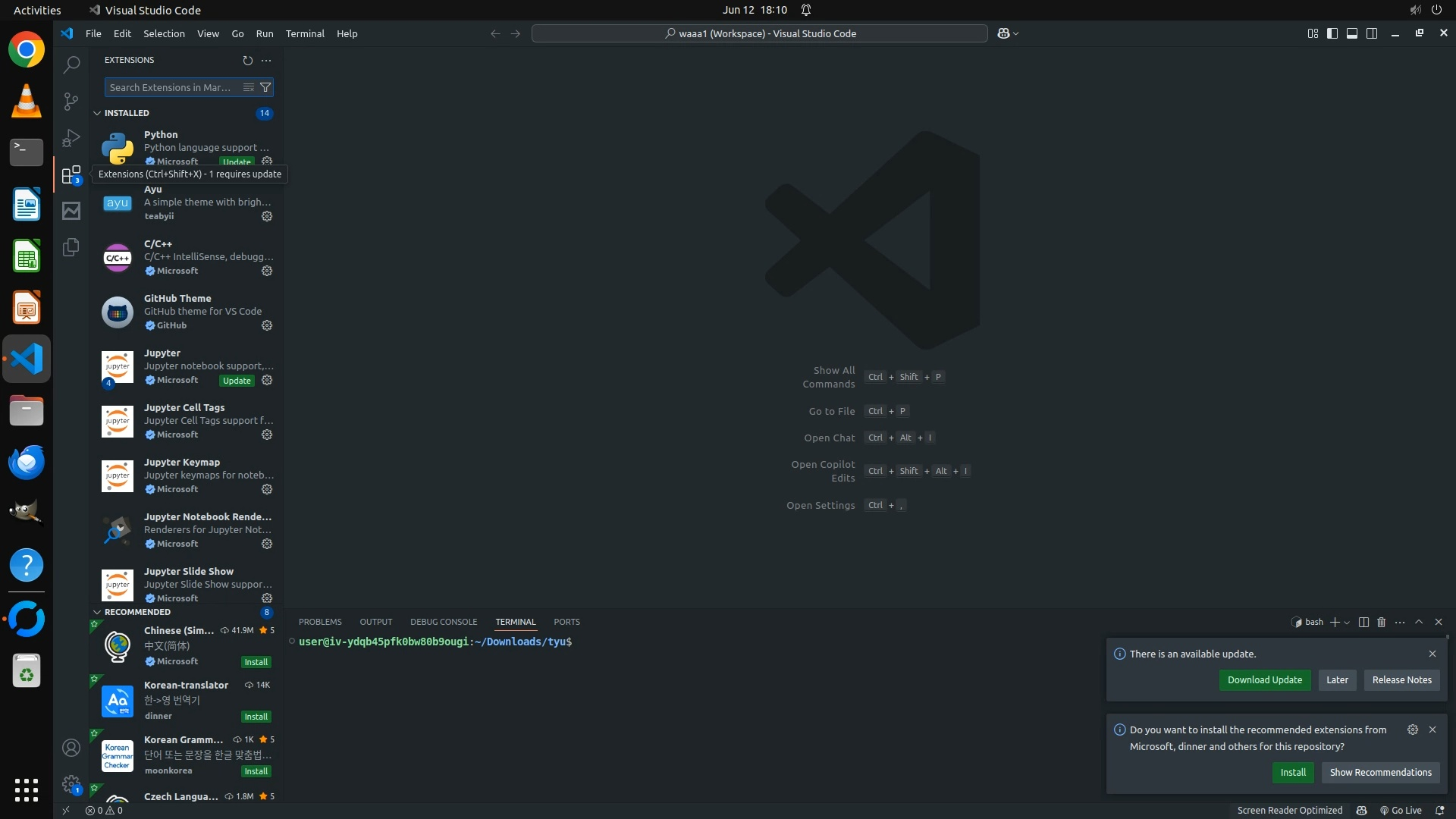Toggle the bottom panel layout button

click(1352, 33)
